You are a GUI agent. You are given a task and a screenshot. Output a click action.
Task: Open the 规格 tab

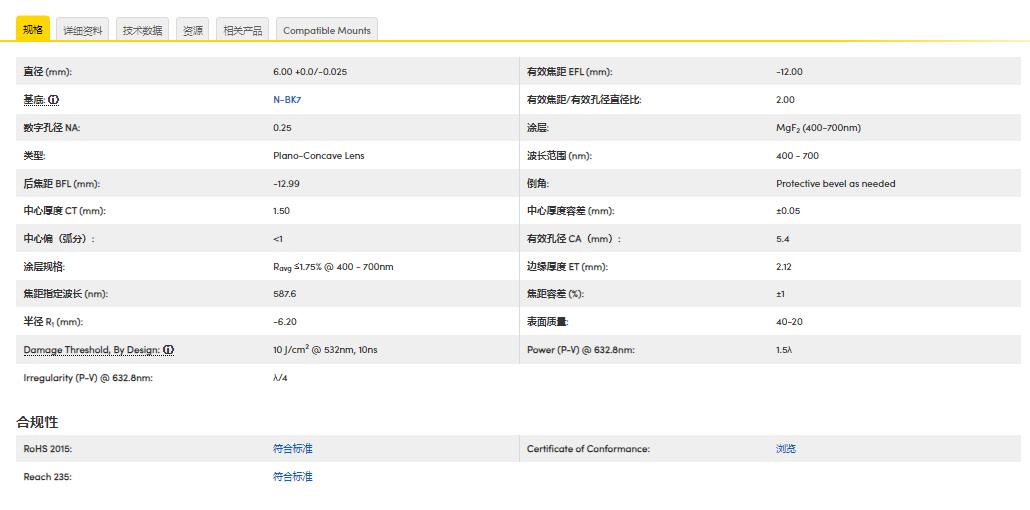(33, 29)
